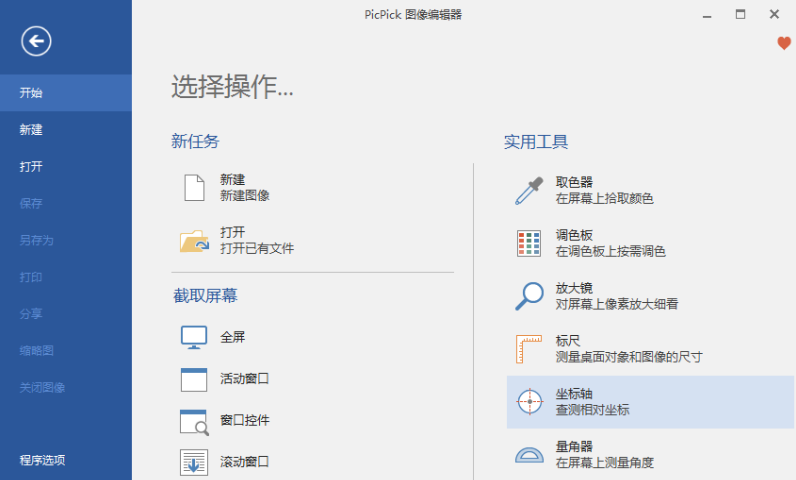Click the crosshair icon for 坐标轴
This screenshot has width=796, height=480.
tap(529, 402)
